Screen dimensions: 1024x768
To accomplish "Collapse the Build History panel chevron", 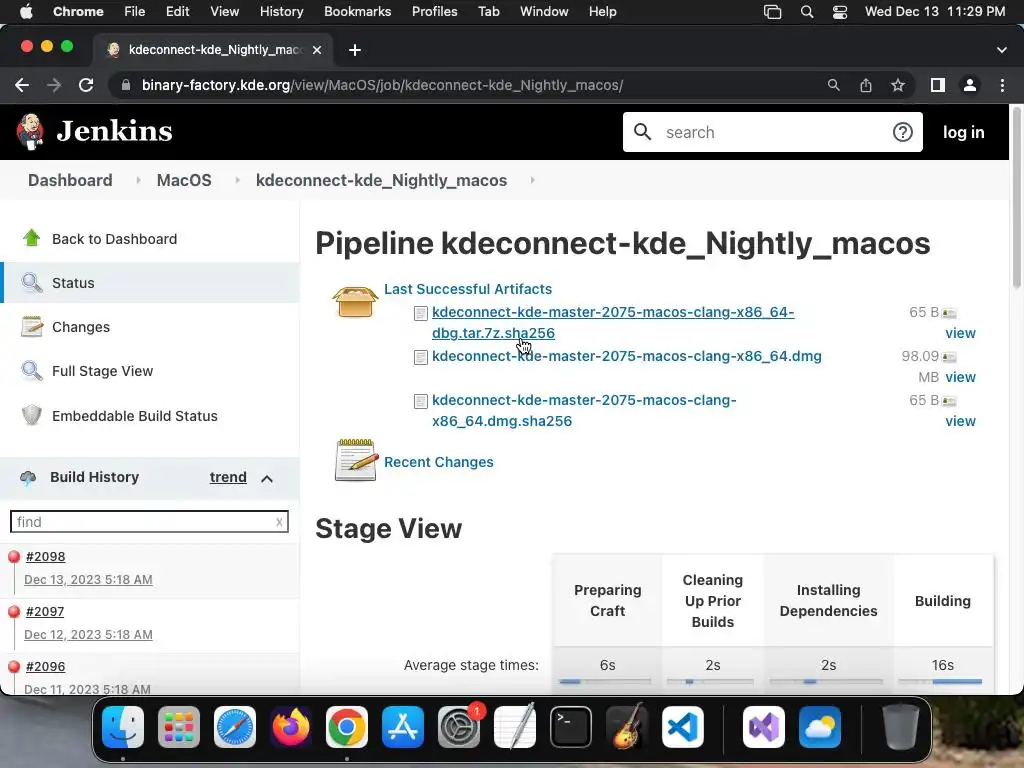I will pos(267,479).
